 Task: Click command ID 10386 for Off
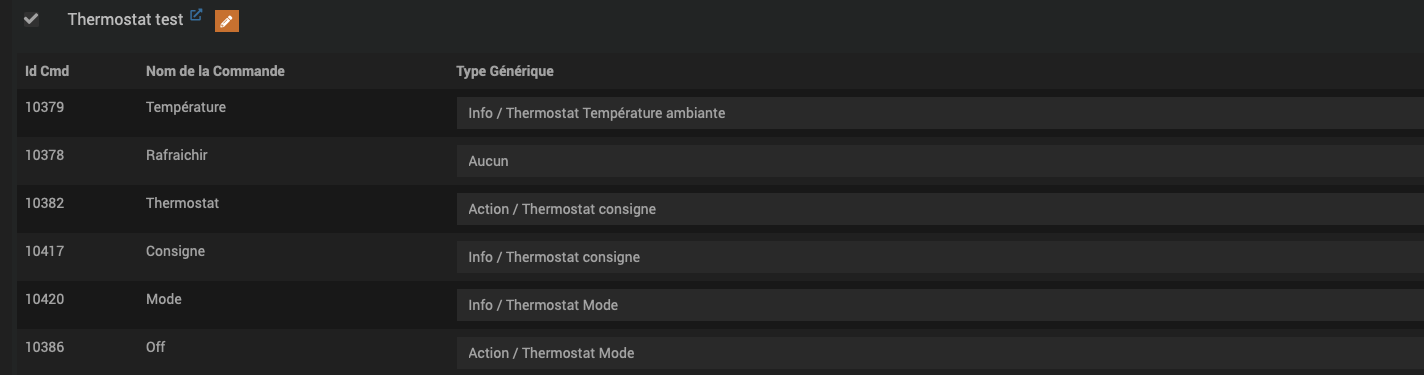(x=45, y=347)
